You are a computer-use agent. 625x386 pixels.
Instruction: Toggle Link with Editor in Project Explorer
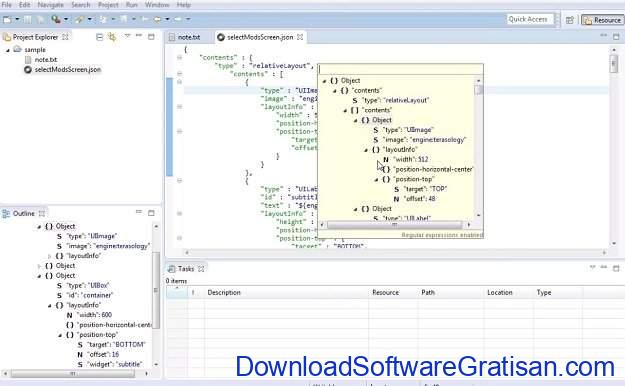tap(112, 37)
